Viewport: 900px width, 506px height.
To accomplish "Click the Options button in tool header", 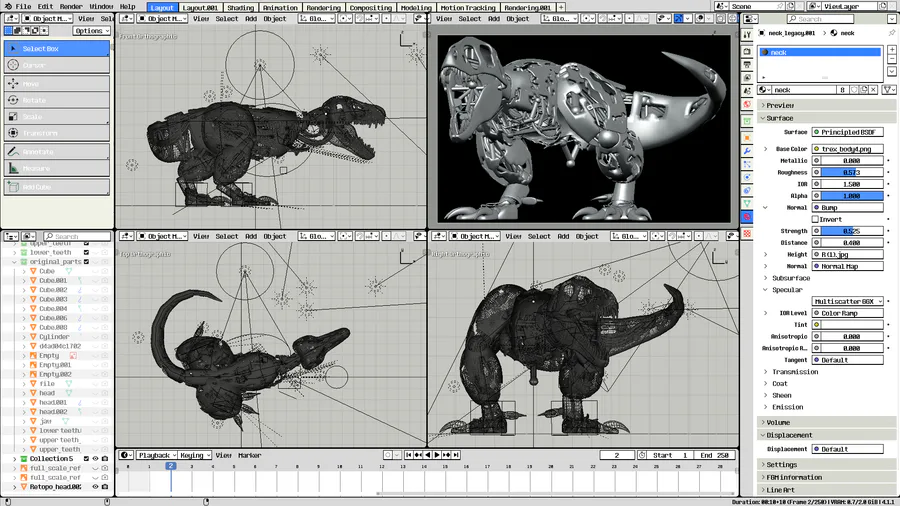I will (91, 31).
